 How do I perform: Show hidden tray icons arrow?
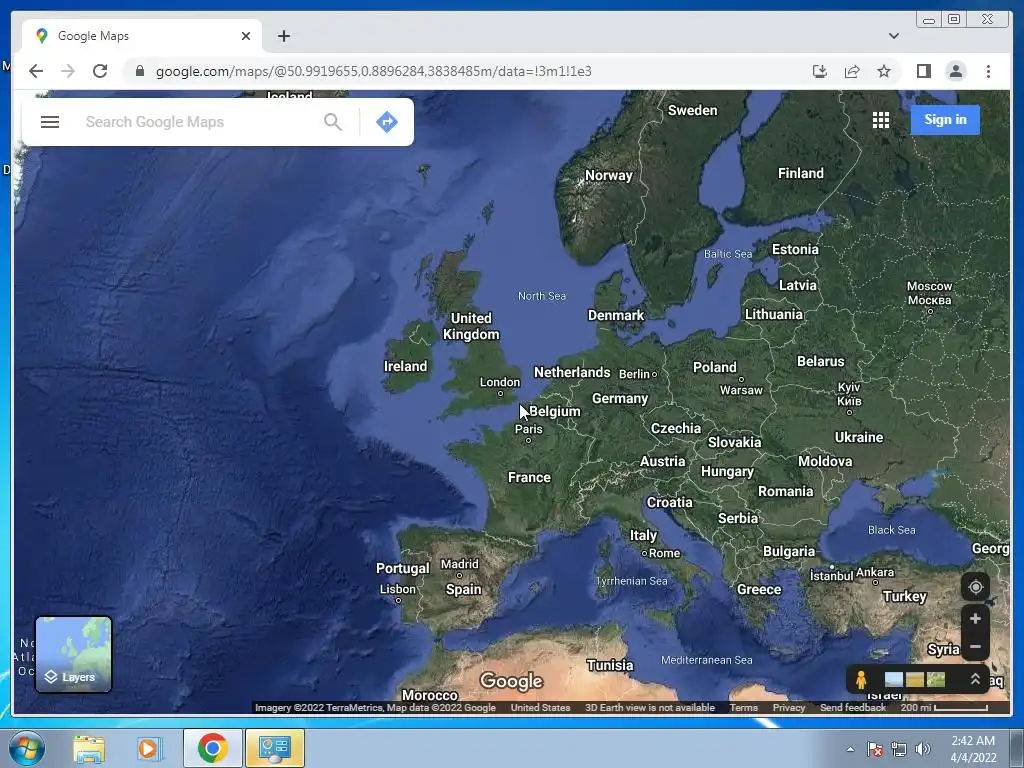pos(850,749)
